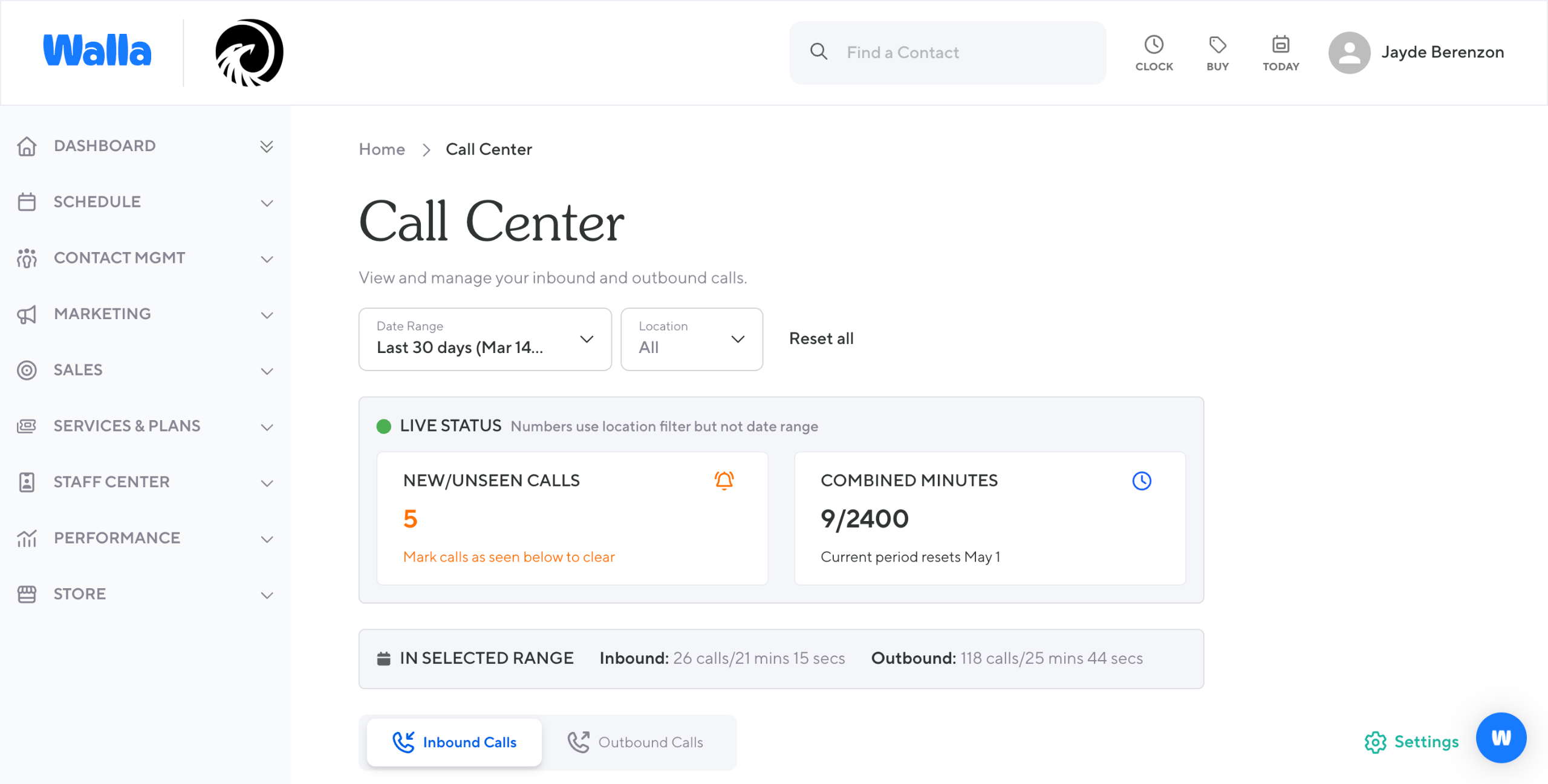The height and width of the screenshot is (784, 1548).
Task: Click the eagle studio logo
Action: [249, 53]
